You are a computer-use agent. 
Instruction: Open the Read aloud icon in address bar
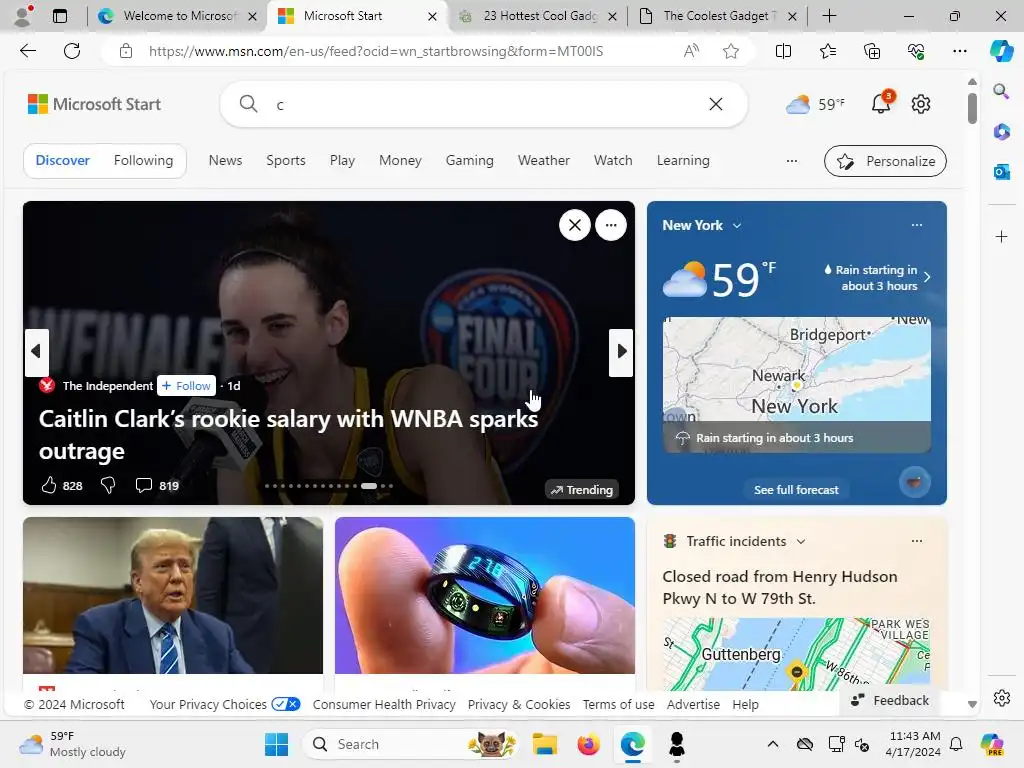[691, 51]
